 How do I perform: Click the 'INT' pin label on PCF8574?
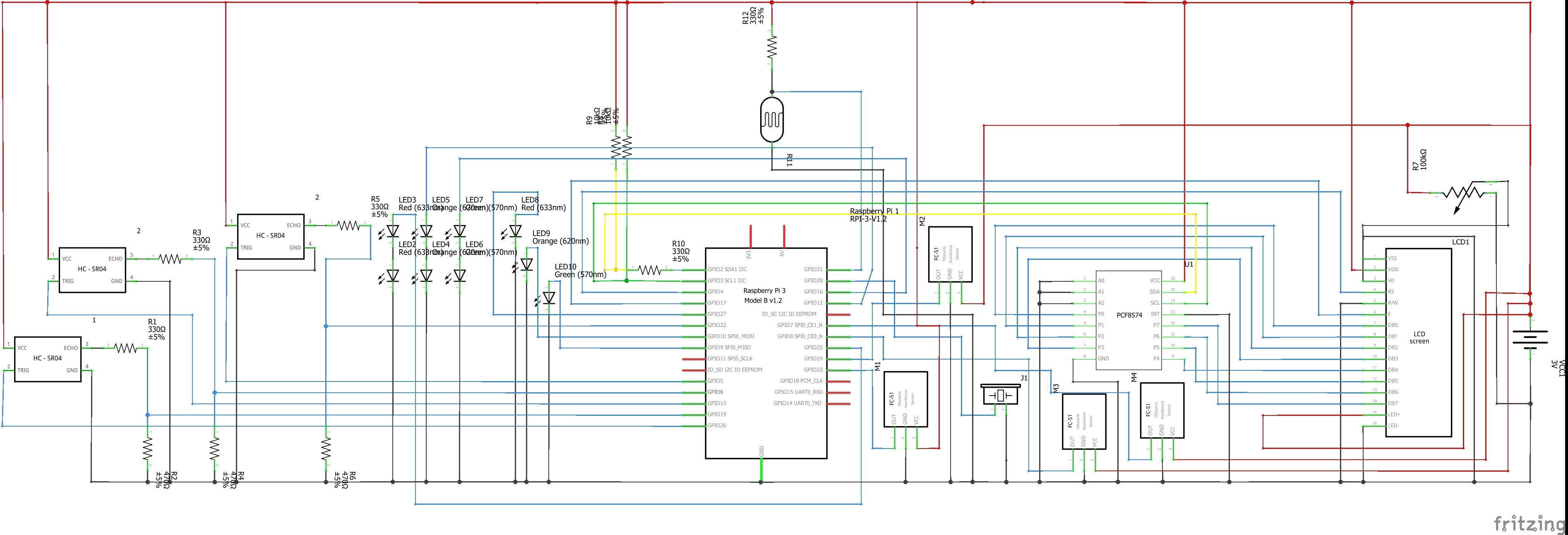[1155, 314]
